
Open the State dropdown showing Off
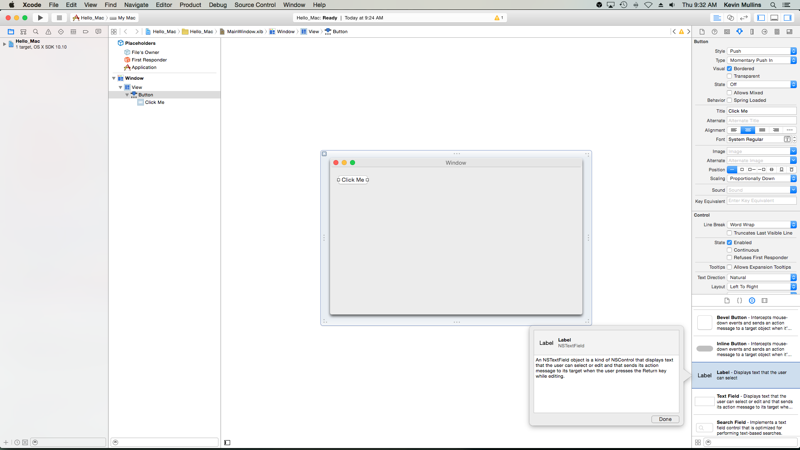click(x=762, y=84)
